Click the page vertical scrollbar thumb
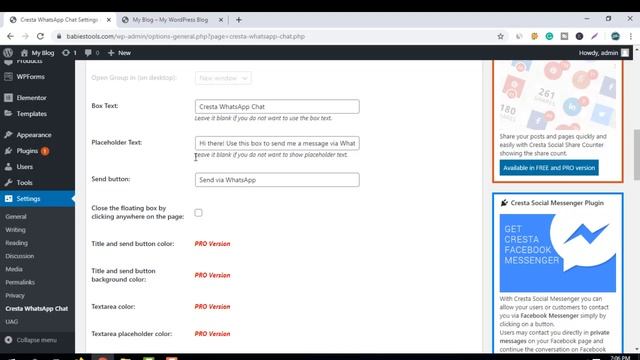 coord(637,155)
